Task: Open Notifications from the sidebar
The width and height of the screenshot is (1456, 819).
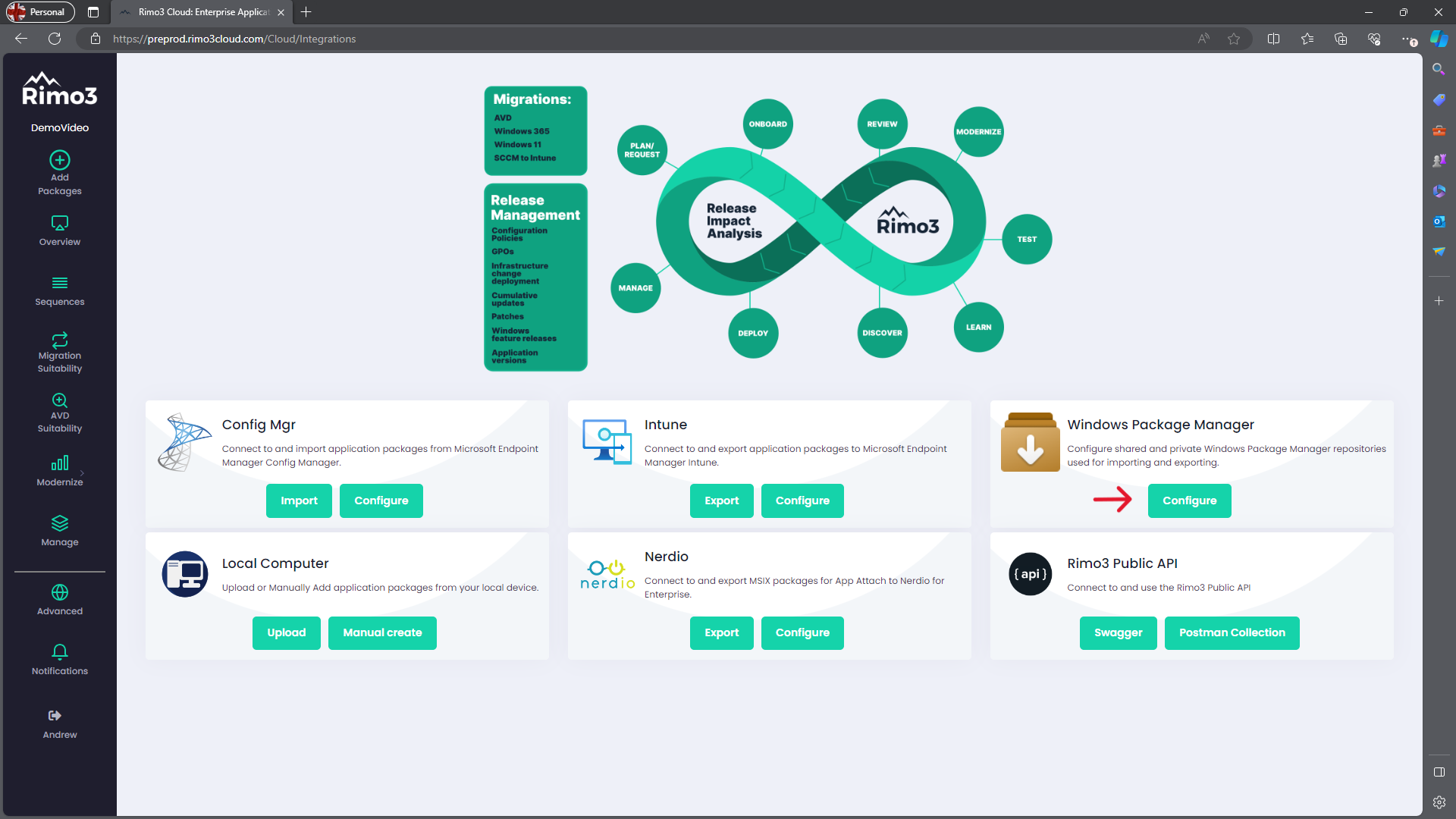Action: (x=60, y=660)
